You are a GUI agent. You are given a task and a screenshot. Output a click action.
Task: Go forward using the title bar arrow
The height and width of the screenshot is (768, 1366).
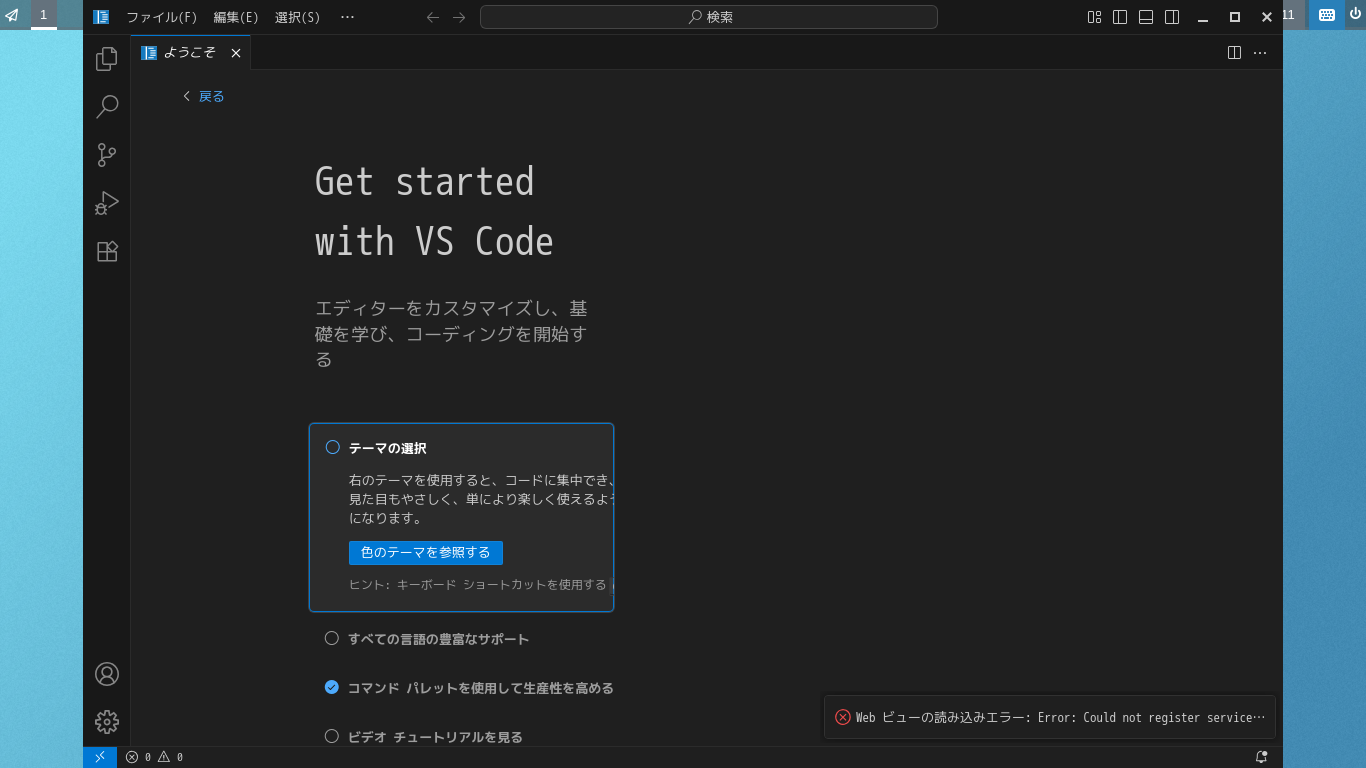click(459, 17)
